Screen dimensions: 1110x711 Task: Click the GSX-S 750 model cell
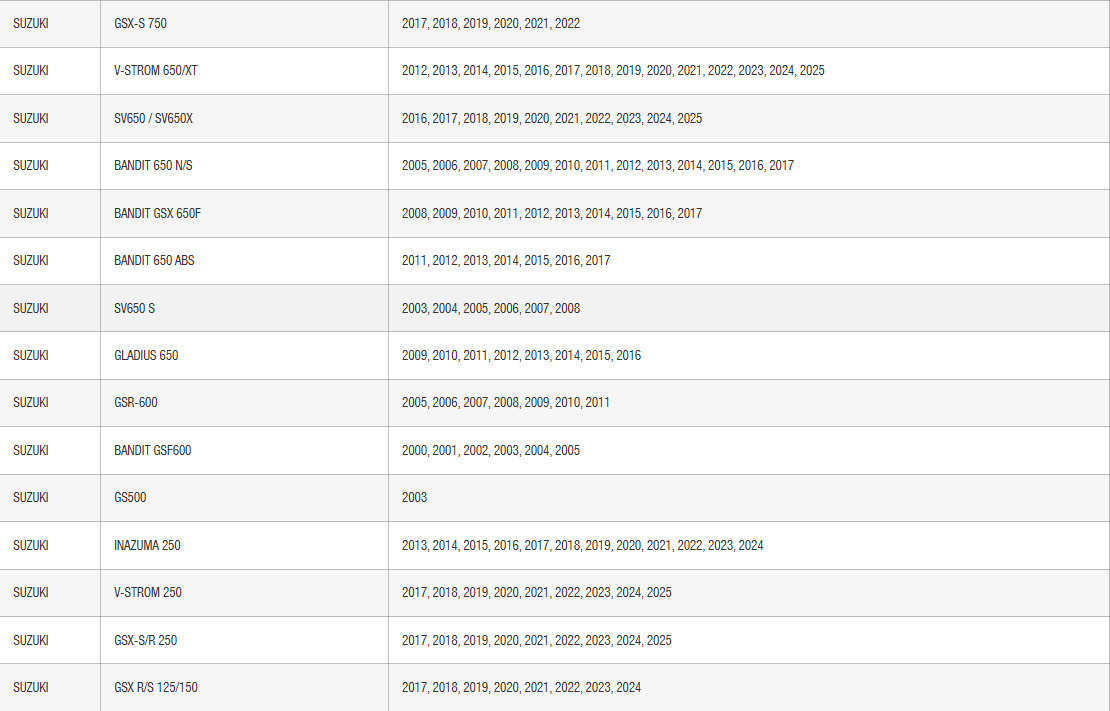140,23
